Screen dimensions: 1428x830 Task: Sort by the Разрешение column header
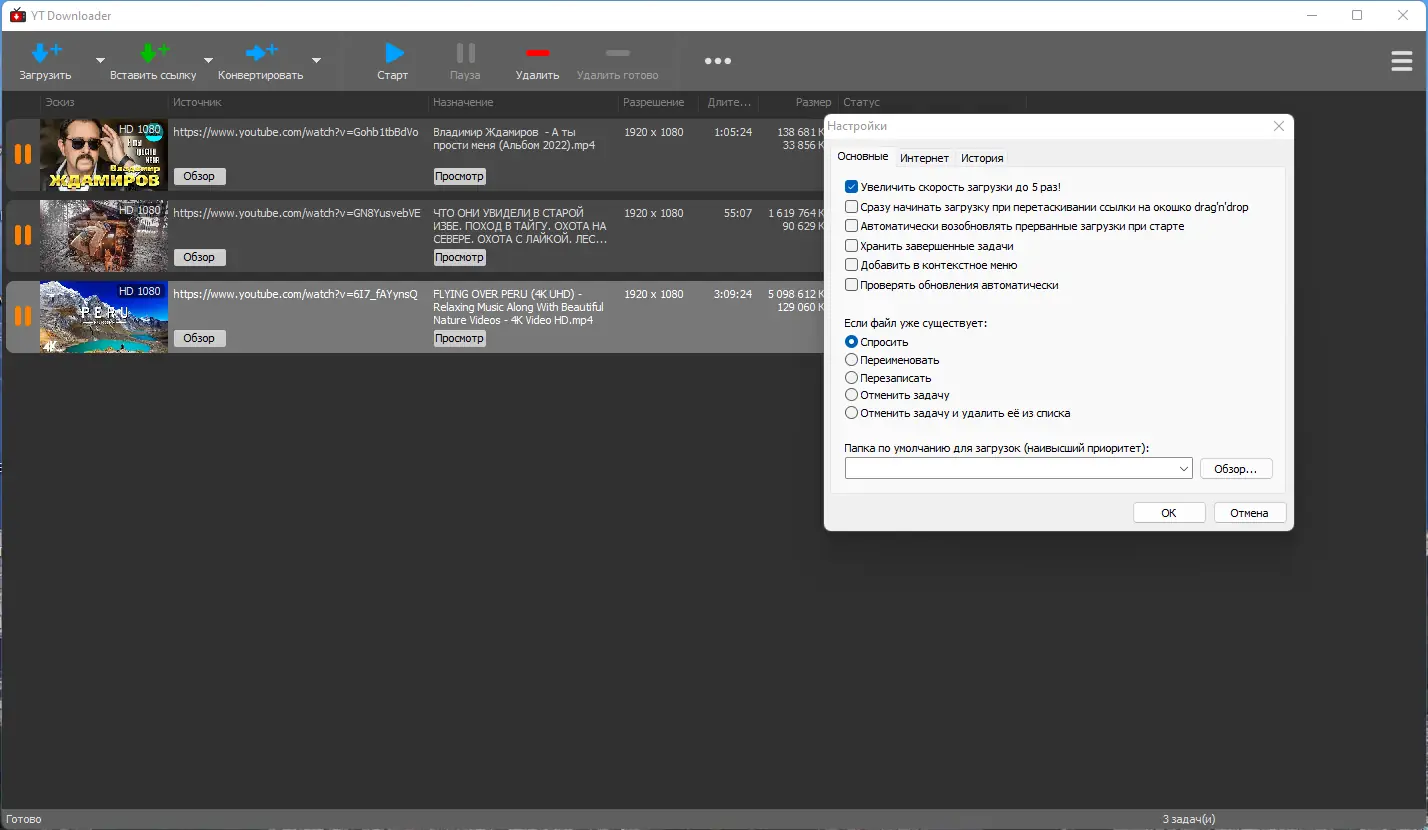point(654,102)
